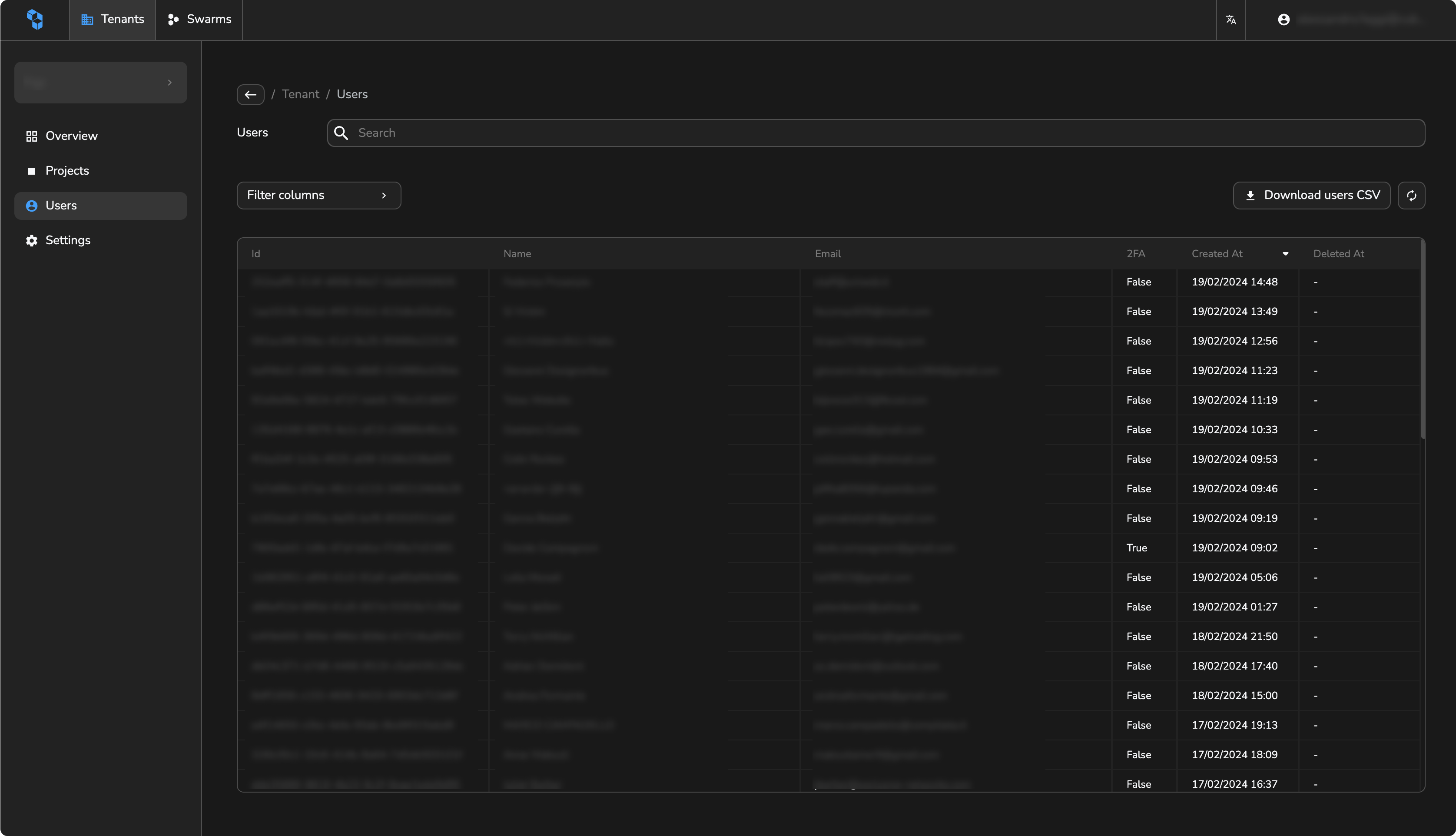
Task: Click False in the 05:06 row
Action: point(1138,577)
